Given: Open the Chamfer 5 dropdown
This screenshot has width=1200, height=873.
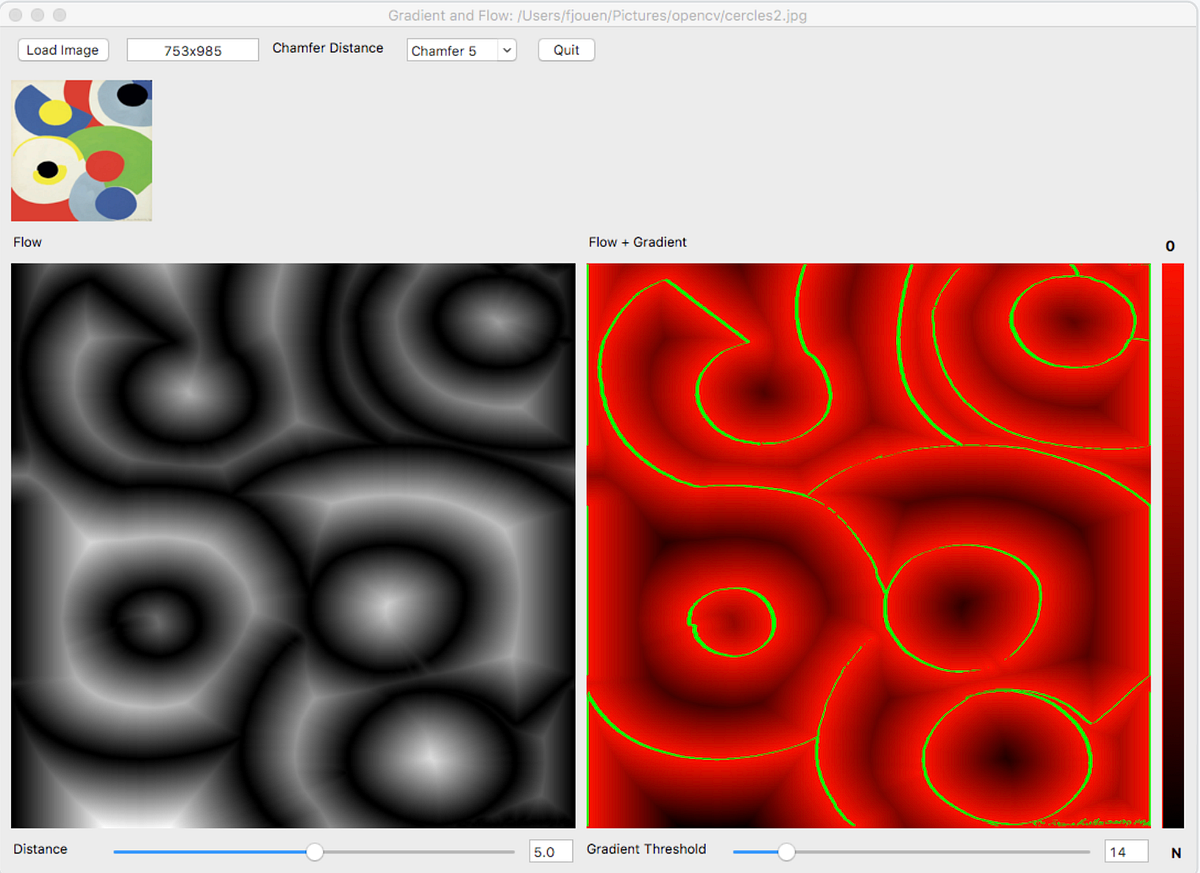Looking at the screenshot, I should (x=461, y=50).
